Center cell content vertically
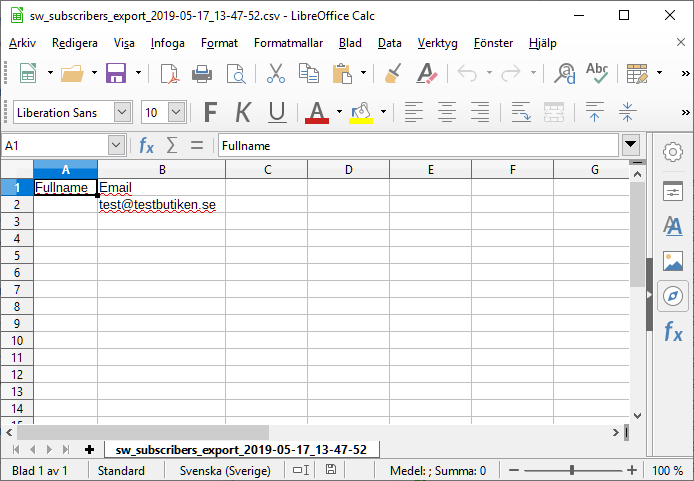 coord(627,112)
